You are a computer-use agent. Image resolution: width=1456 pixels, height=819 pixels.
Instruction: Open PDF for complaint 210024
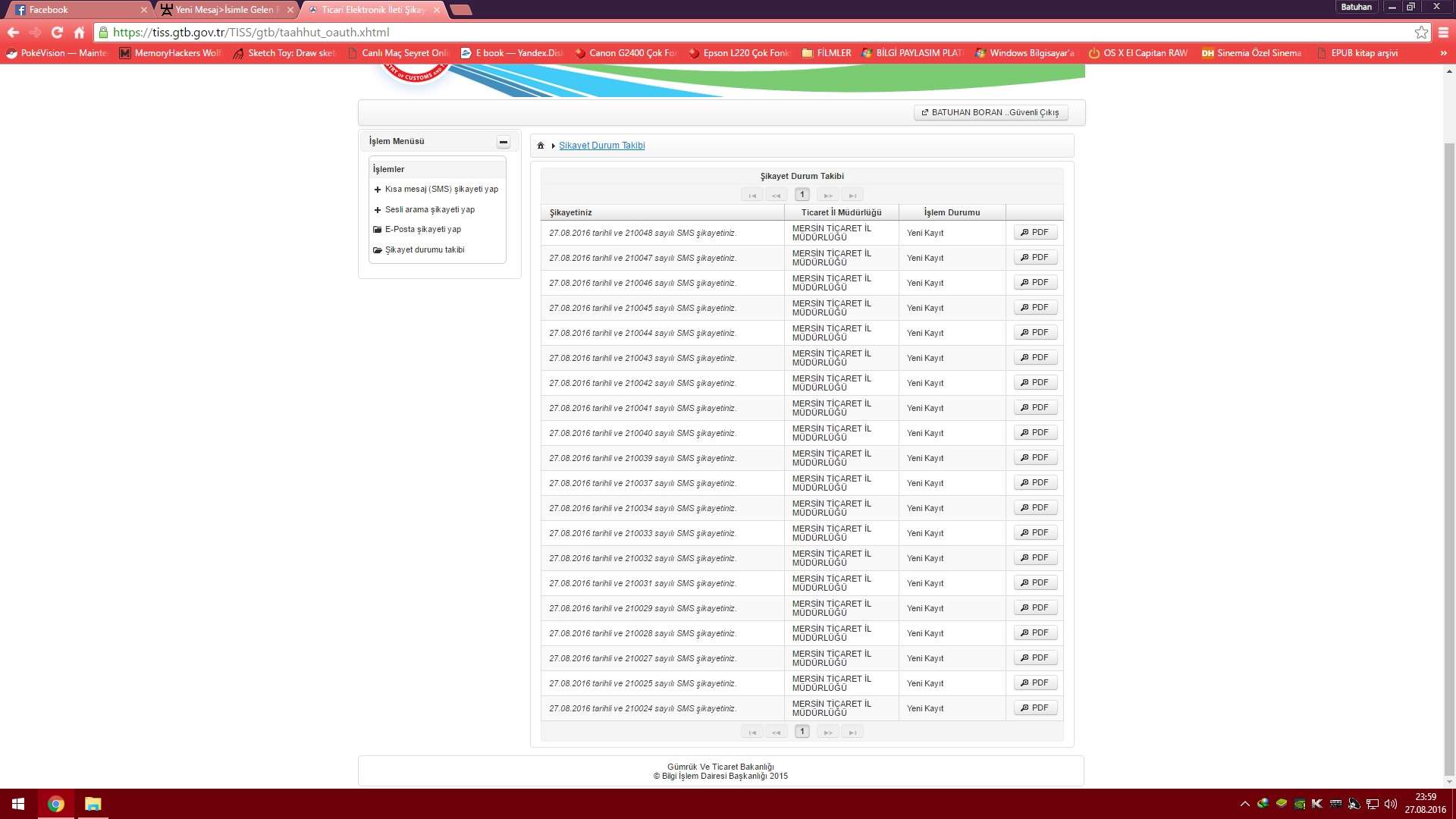(x=1035, y=708)
